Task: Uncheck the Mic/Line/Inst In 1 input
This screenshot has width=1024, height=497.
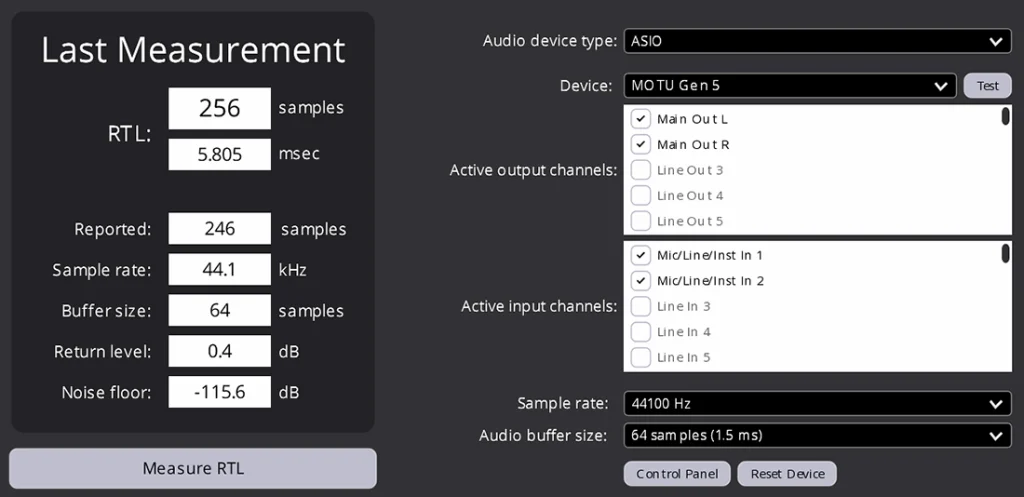Action: 641,256
